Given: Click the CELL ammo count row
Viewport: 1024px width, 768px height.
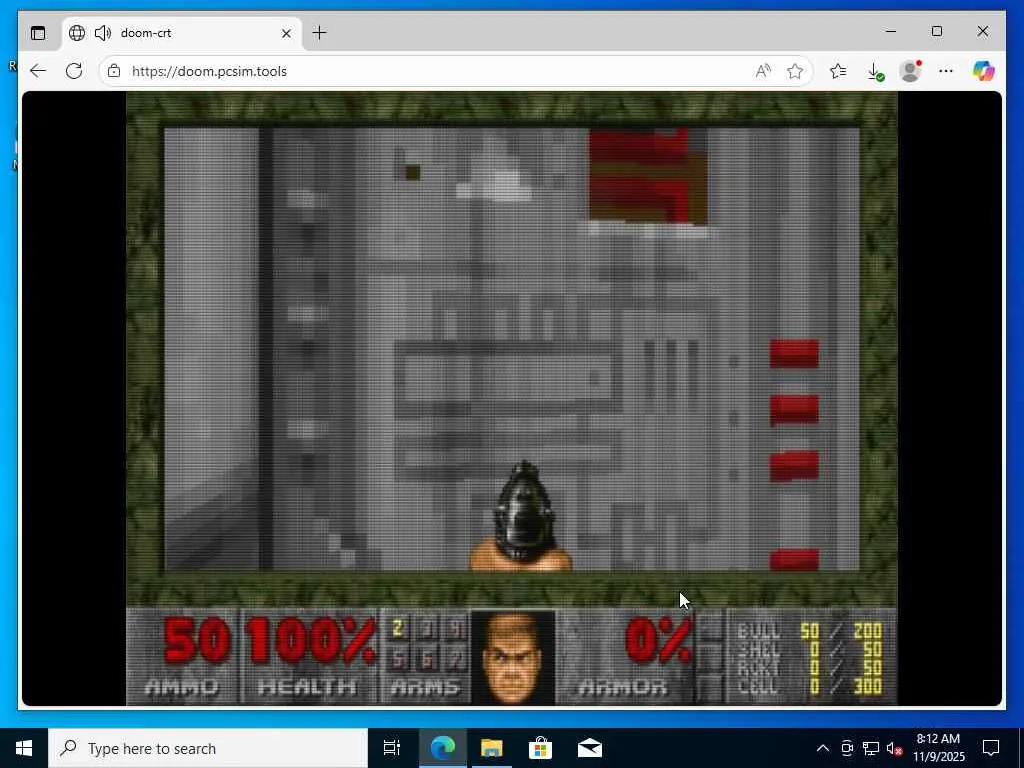Looking at the screenshot, I should 809,686.
